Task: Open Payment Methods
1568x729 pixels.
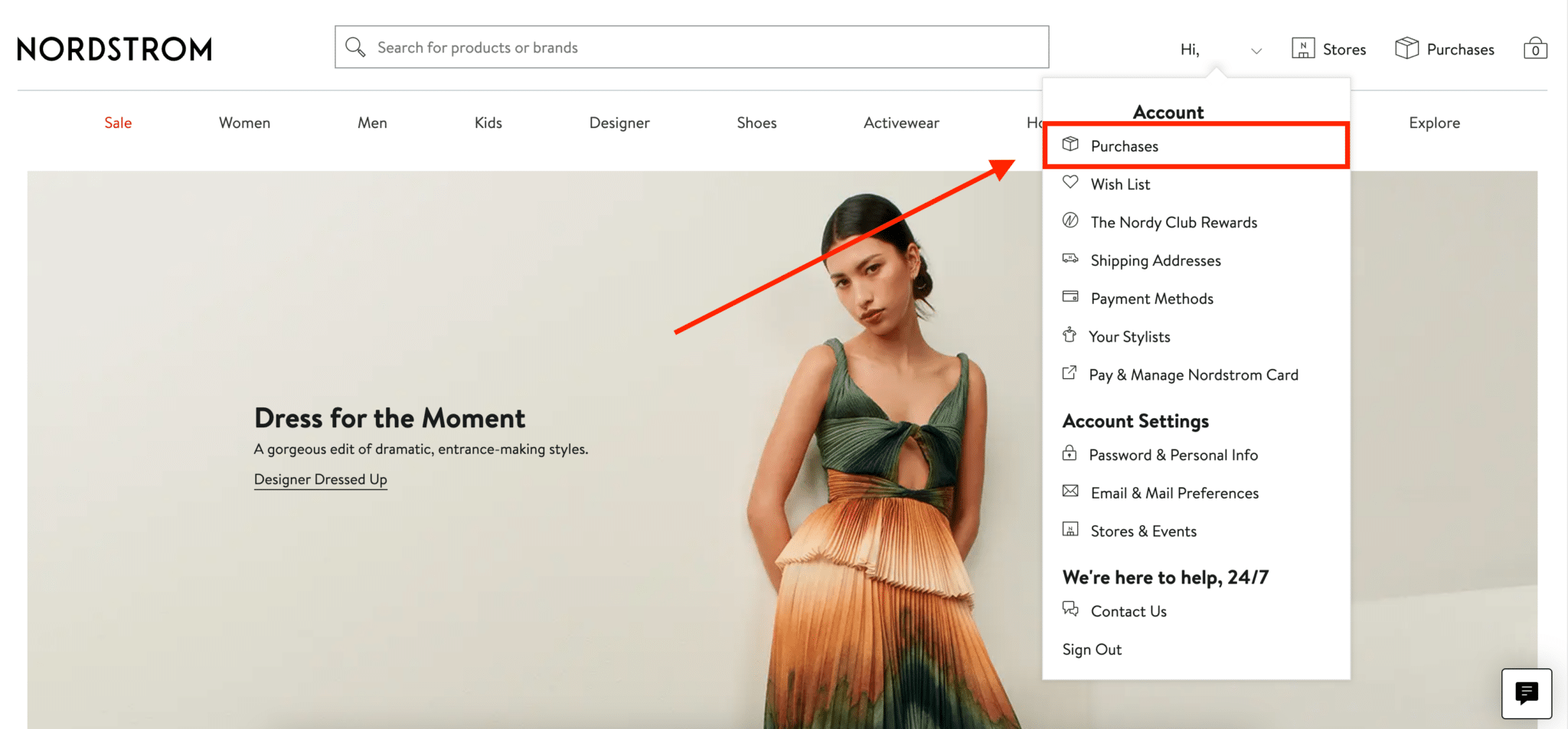Action: [1151, 299]
